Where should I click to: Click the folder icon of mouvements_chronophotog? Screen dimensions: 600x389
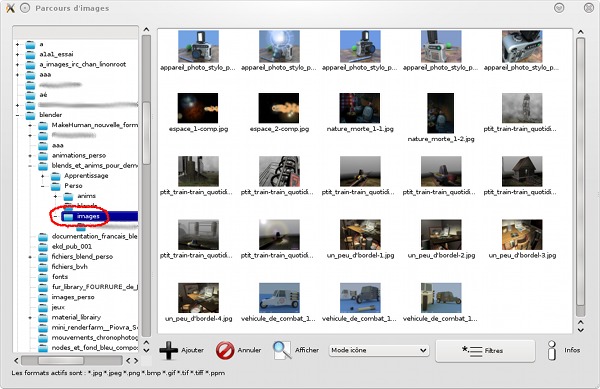[x=43, y=338]
